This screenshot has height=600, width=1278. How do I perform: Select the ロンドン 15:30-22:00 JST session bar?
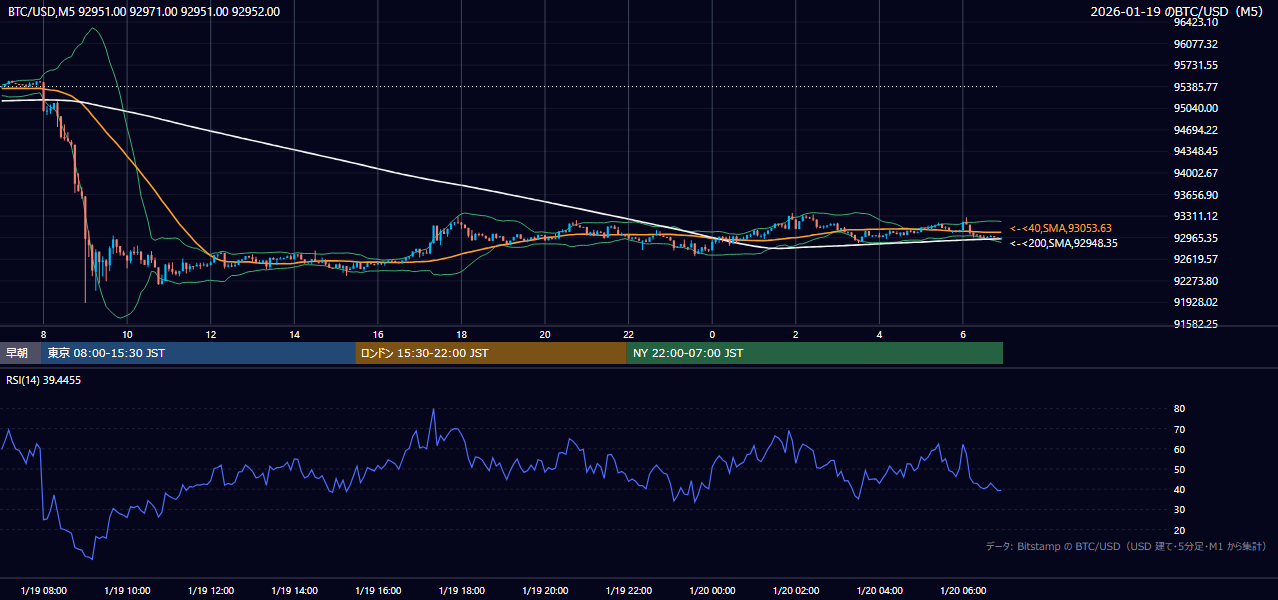tap(491, 353)
